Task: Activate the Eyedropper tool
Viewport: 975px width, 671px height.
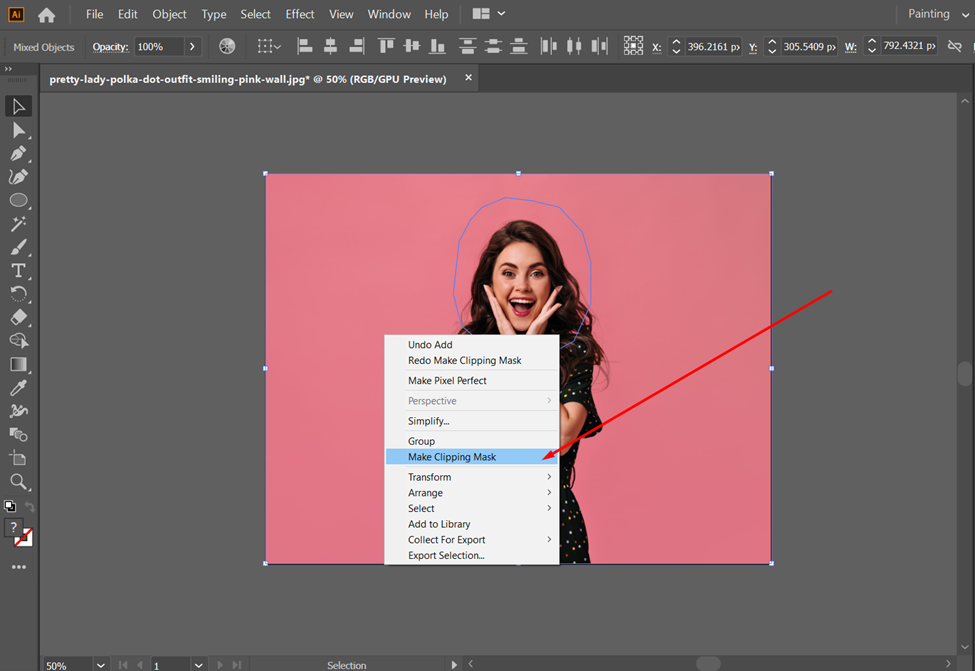Action: click(18, 388)
